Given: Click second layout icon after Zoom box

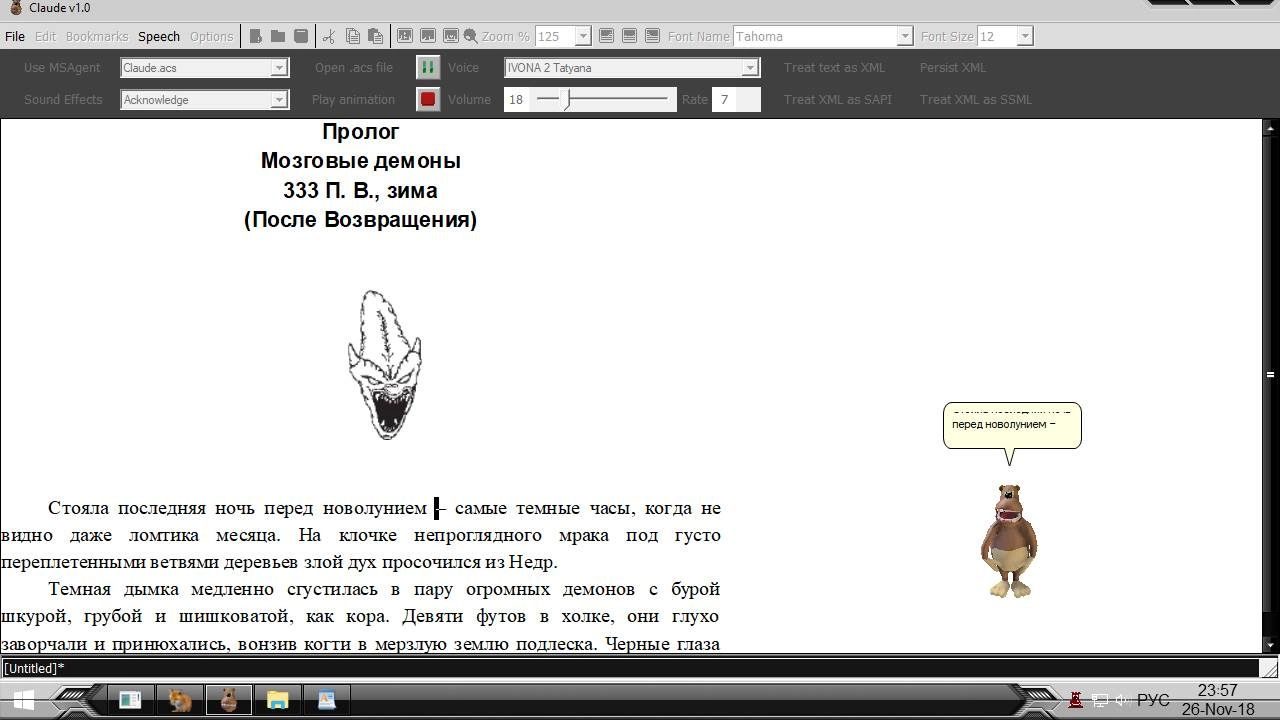Looking at the screenshot, I should pyautogui.click(x=629, y=36).
